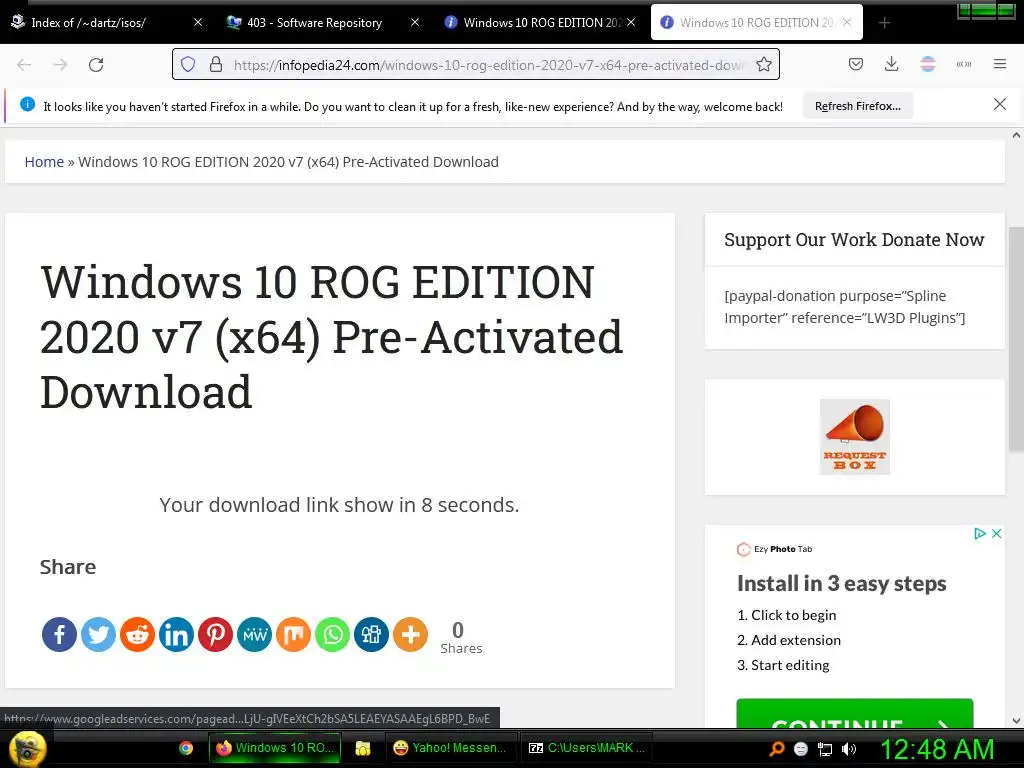The image size is (1024, 768).
Task: Share the page on Pinterest
Action: point(216,634)
